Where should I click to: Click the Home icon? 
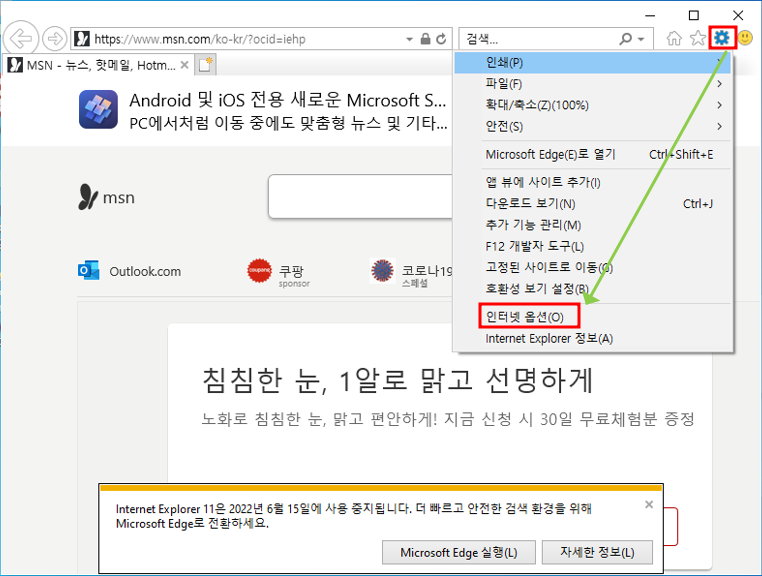[x=674, y=38]
